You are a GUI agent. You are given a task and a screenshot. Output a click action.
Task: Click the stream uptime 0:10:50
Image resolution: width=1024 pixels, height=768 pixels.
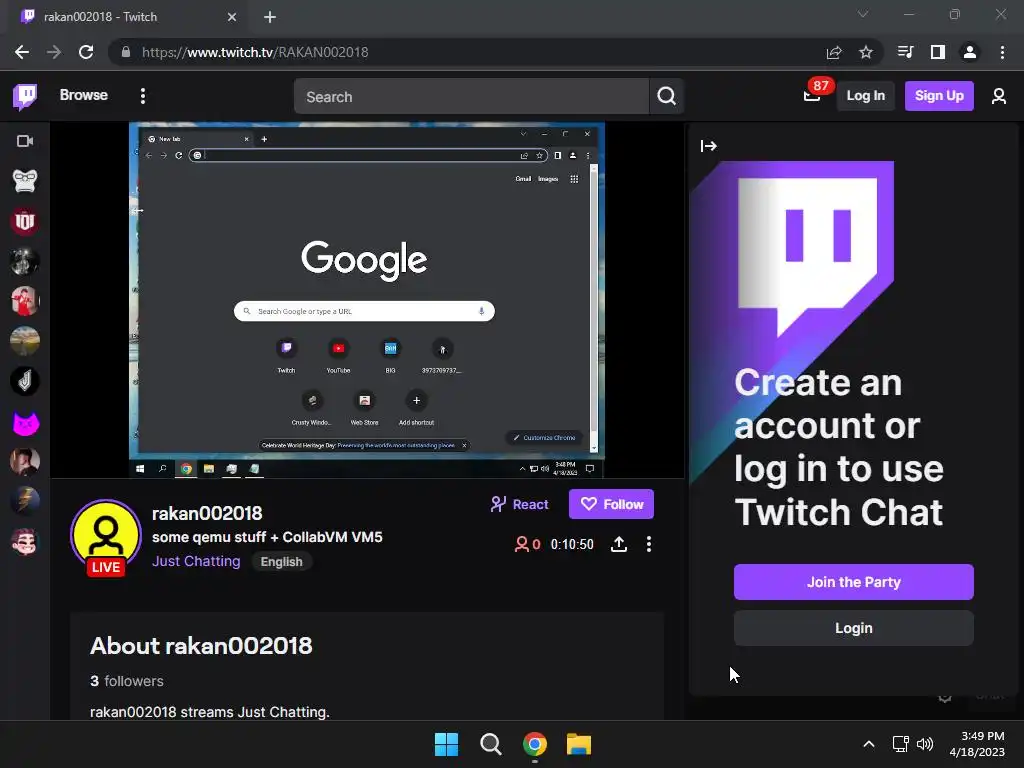(572, 544)
